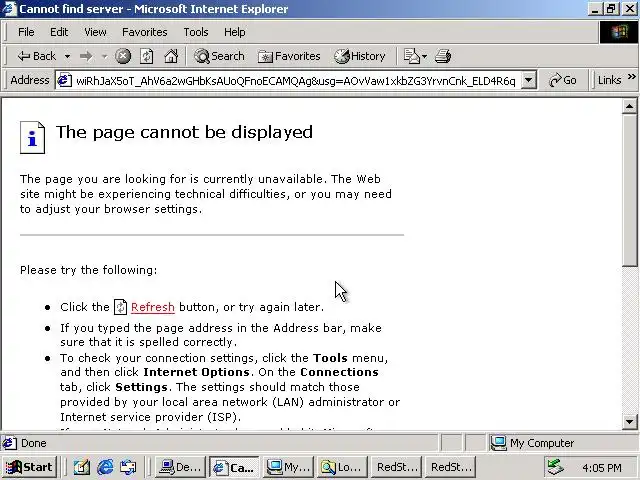The height and width of the screenshot is (480, 640).
Task: Expand the Address bar dropdown list
Action: tap(528, 80)
